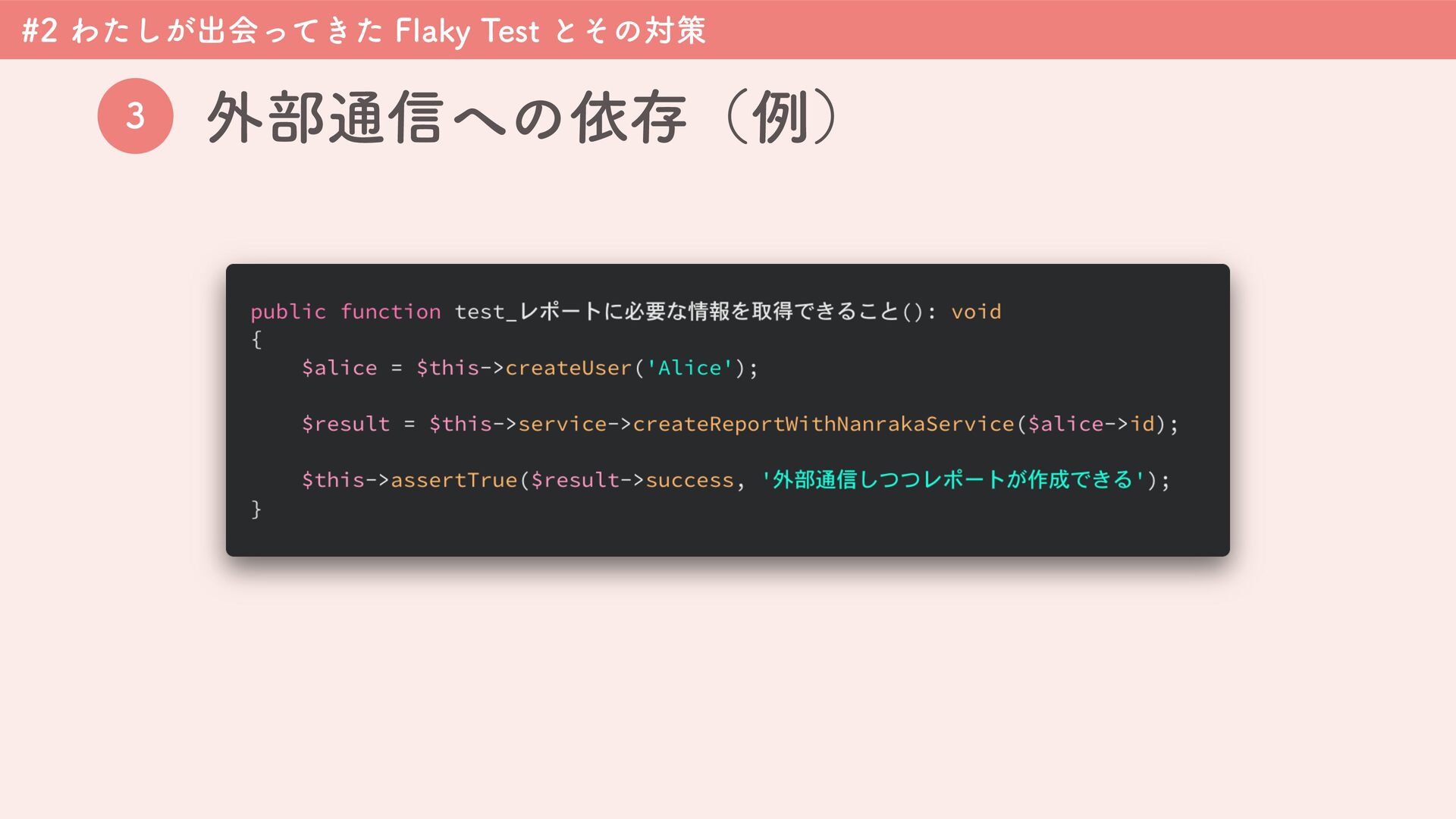The image size is (1456, 819).
Task: Click the #2 text in the banner
Action: point(39,31)
